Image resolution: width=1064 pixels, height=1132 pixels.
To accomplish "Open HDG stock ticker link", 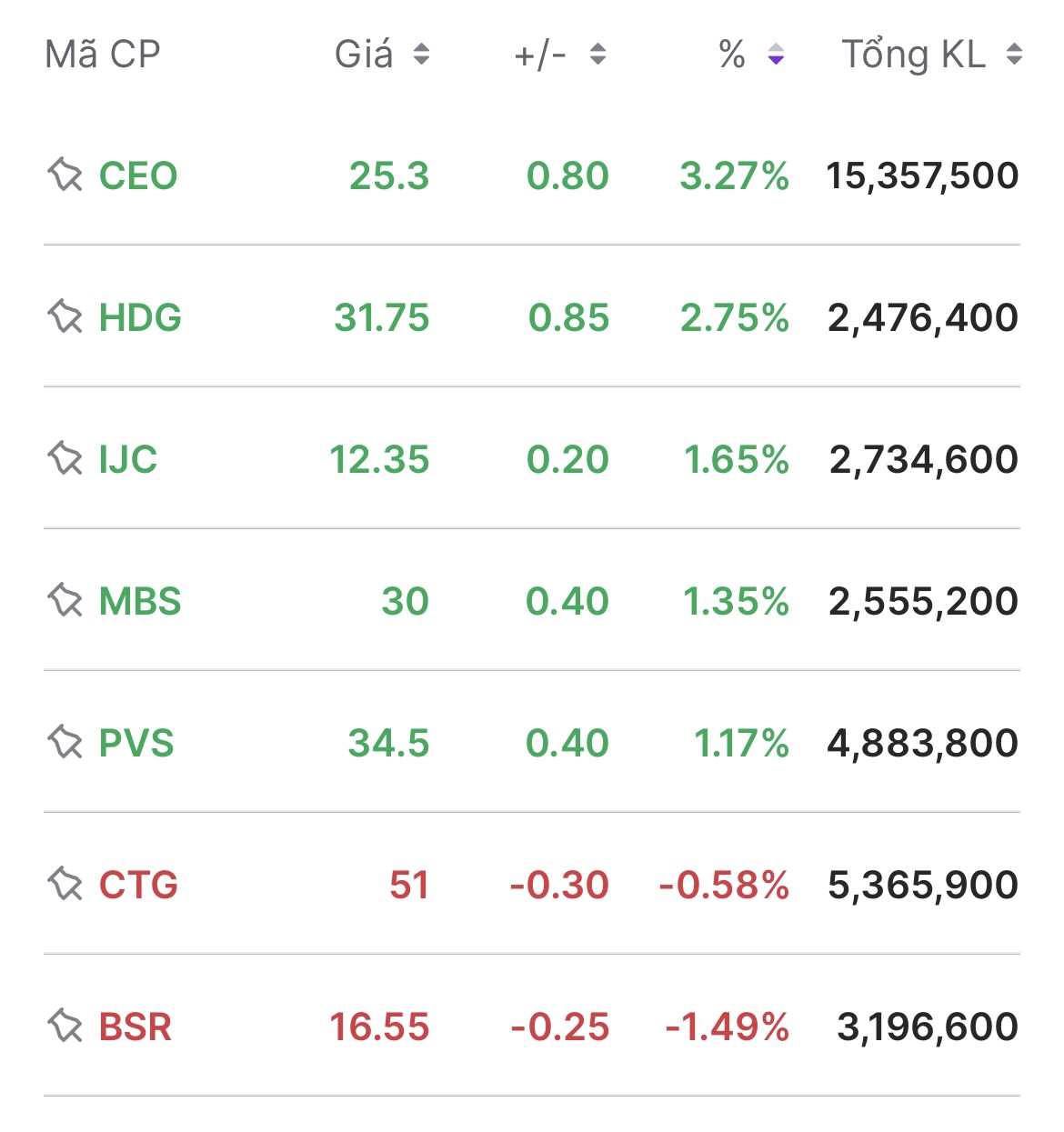I will 140,317.
